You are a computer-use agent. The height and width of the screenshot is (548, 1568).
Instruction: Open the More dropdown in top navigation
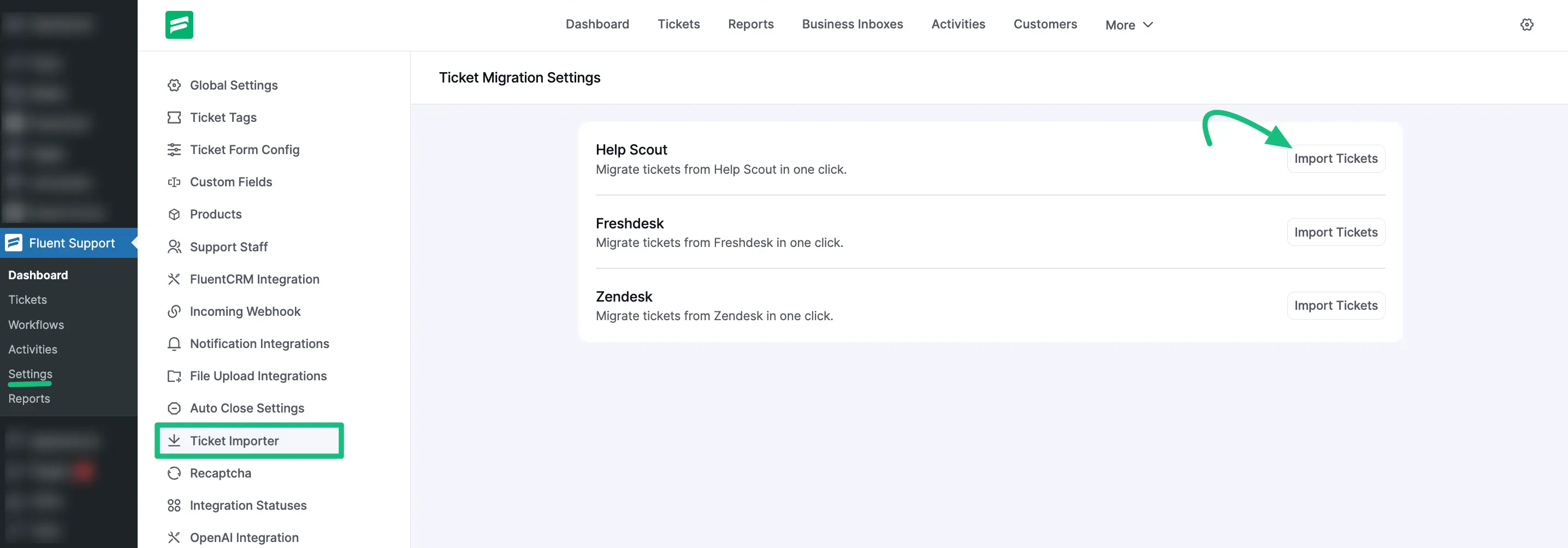(x=1128, y=25)
